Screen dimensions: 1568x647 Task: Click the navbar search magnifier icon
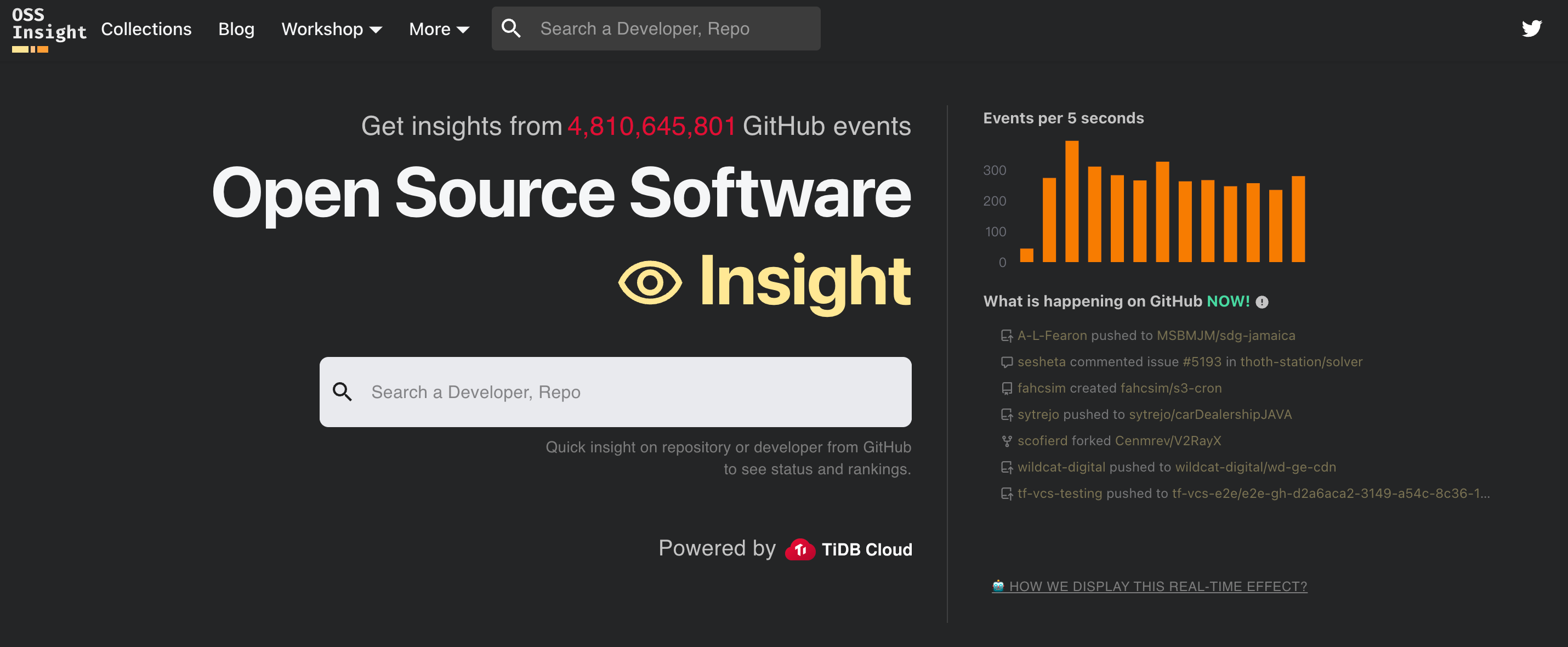[510, 29]
